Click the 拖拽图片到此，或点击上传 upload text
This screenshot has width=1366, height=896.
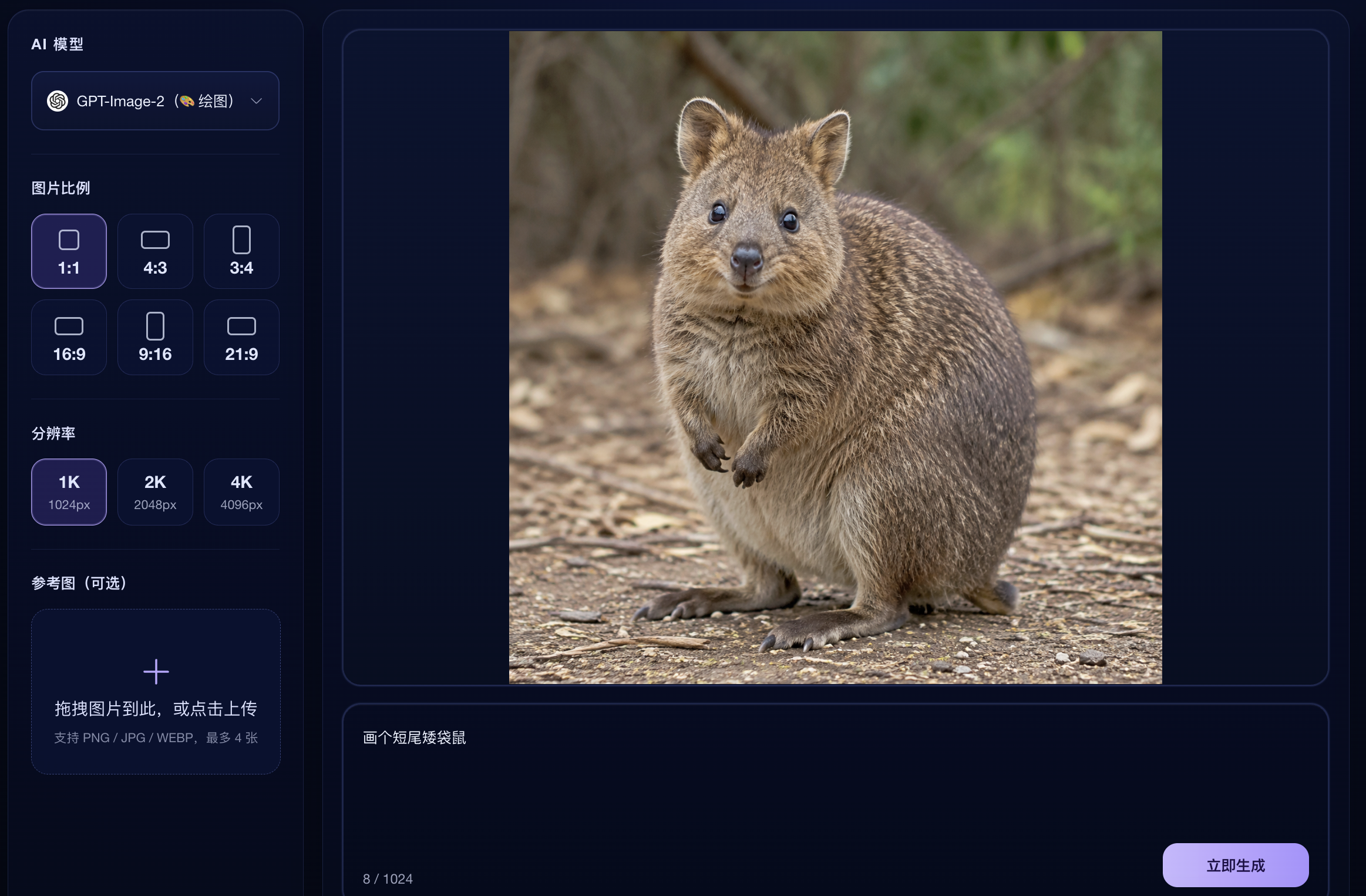156,709
